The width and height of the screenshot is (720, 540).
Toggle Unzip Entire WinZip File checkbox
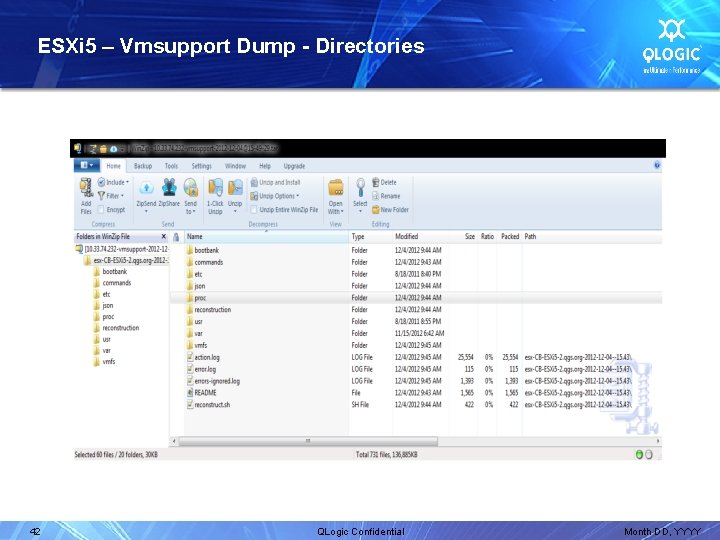coord(253,209)
